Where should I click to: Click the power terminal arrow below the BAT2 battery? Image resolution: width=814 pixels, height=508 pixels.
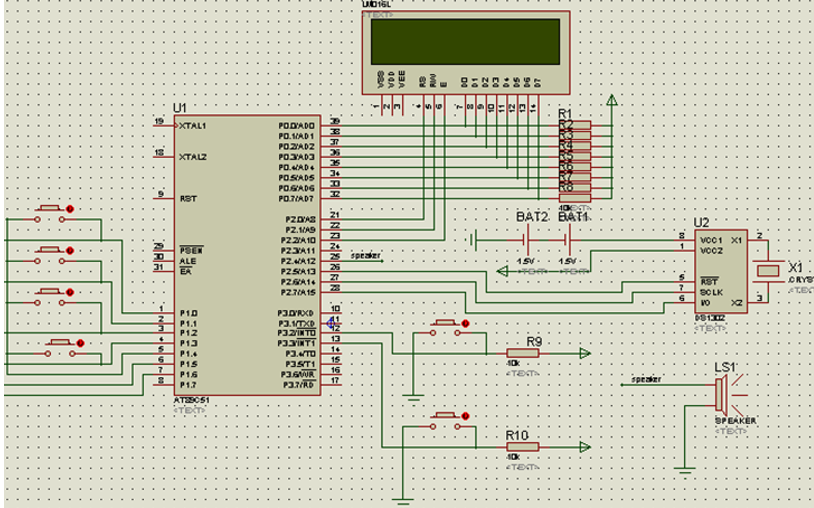coord(502,271)
